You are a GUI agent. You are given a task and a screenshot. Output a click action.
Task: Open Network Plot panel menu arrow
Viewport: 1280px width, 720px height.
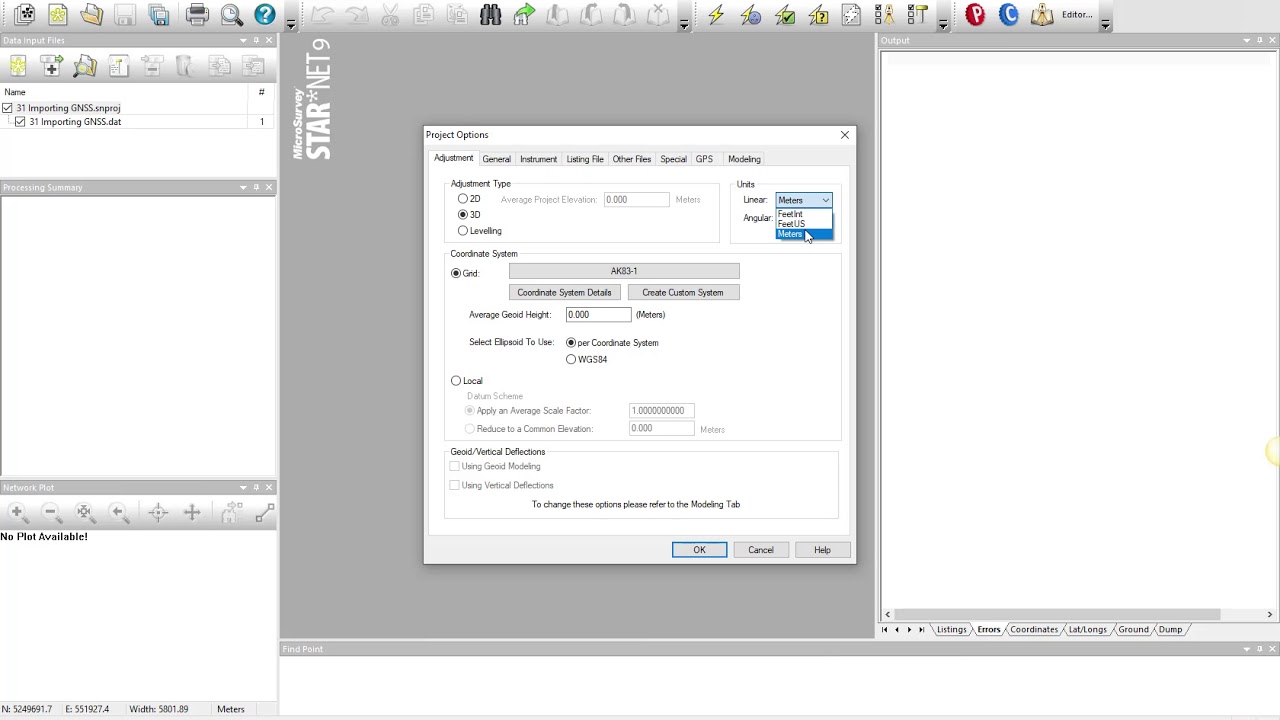point(243,487)
